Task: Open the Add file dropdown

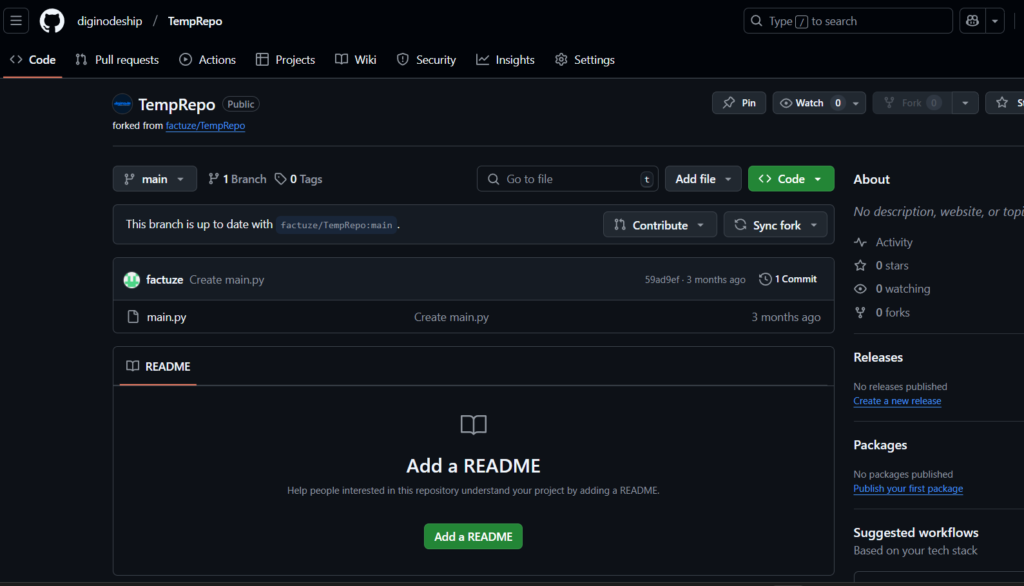Action: 703,179
